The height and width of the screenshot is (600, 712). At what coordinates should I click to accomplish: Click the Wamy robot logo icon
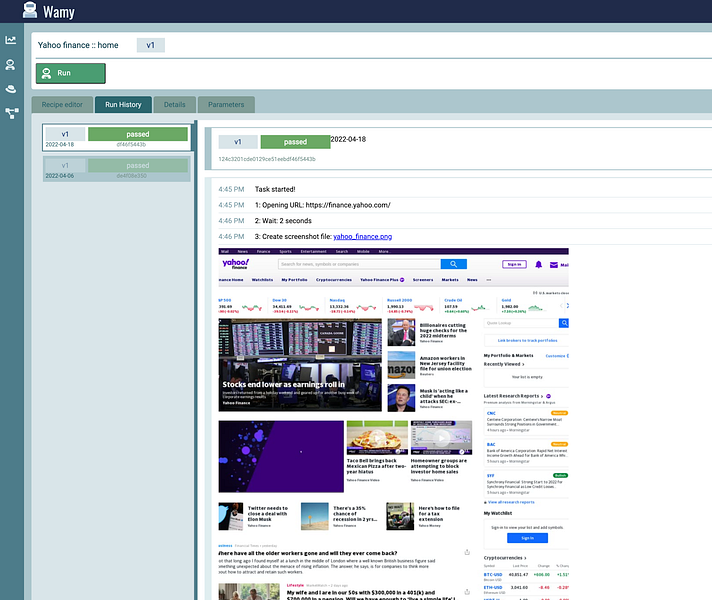click(30, 10)
